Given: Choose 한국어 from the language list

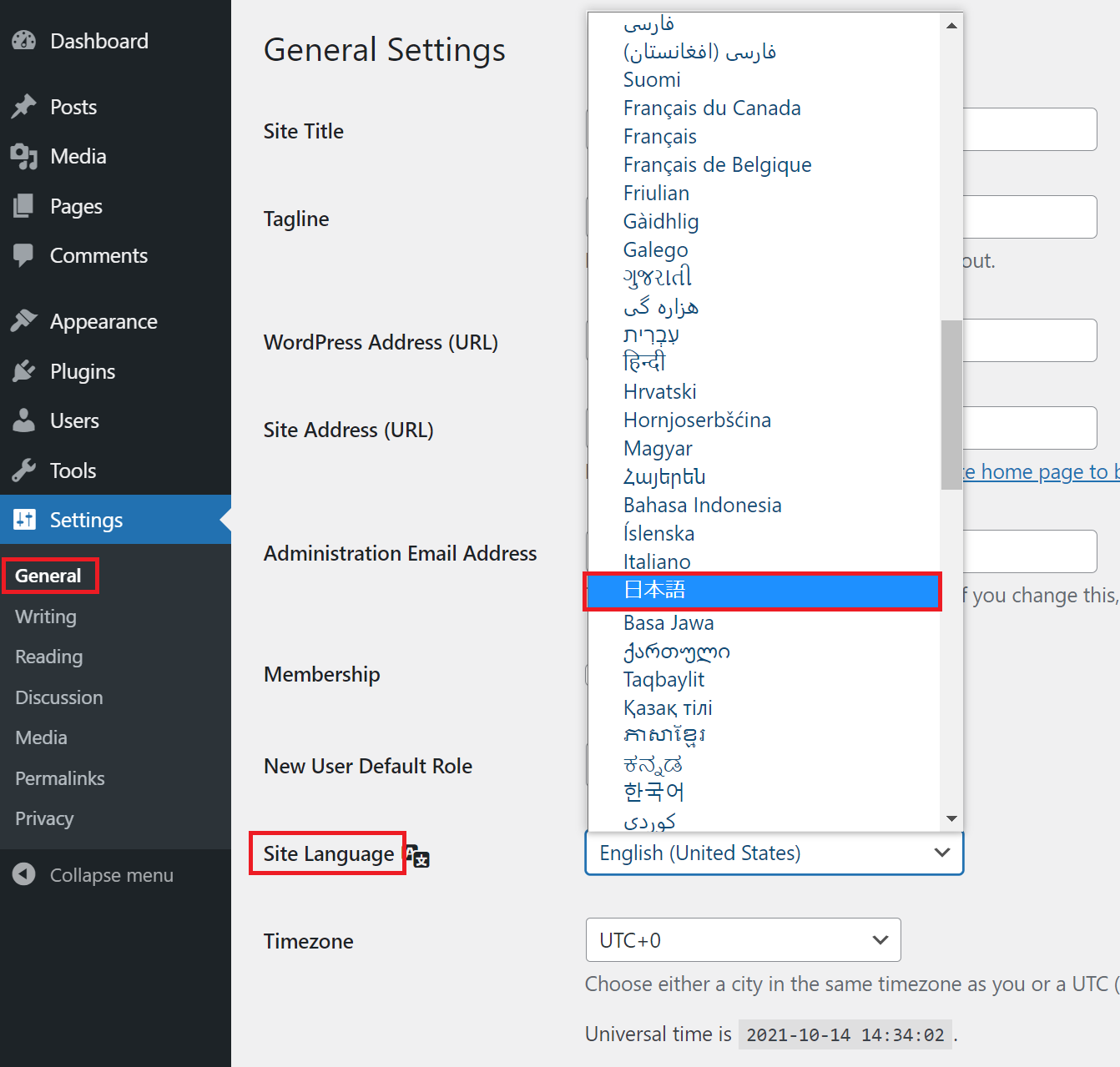Looking at the screenshot, I should click(764, 793).
